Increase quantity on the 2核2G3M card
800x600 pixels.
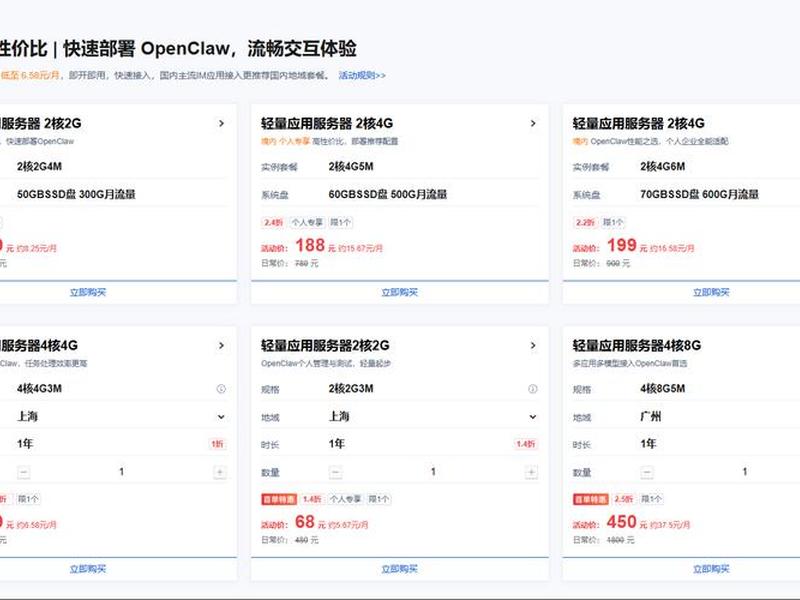pos(531,472)
